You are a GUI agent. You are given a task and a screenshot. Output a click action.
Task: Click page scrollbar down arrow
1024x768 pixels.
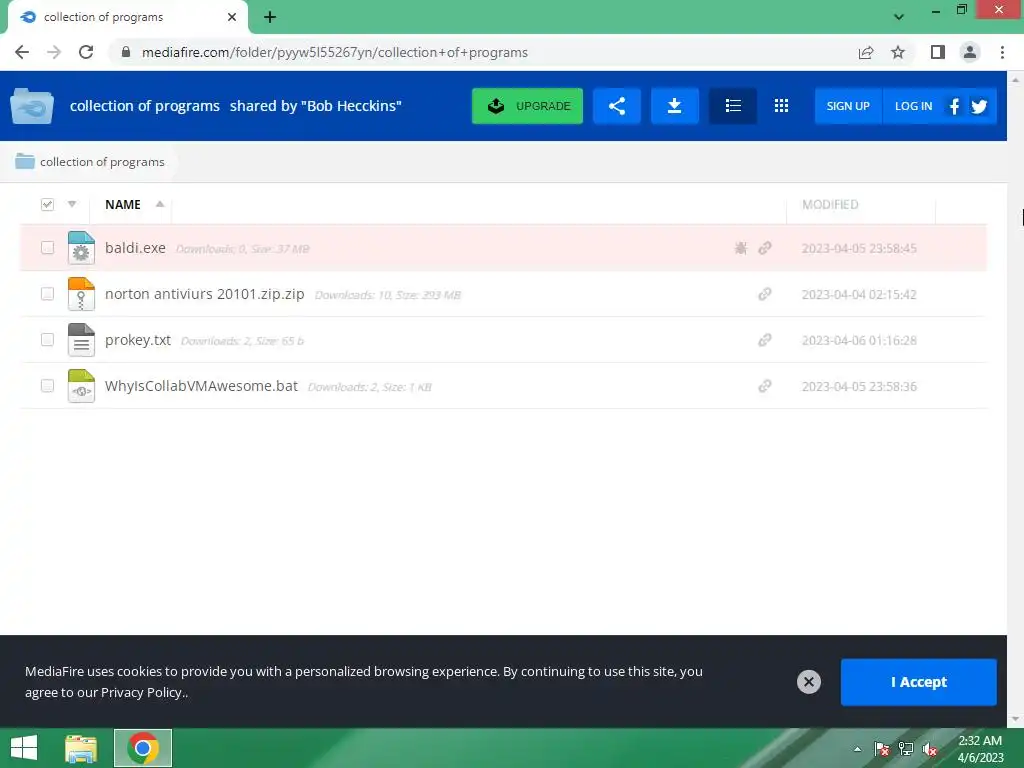tap(1015, 720)
